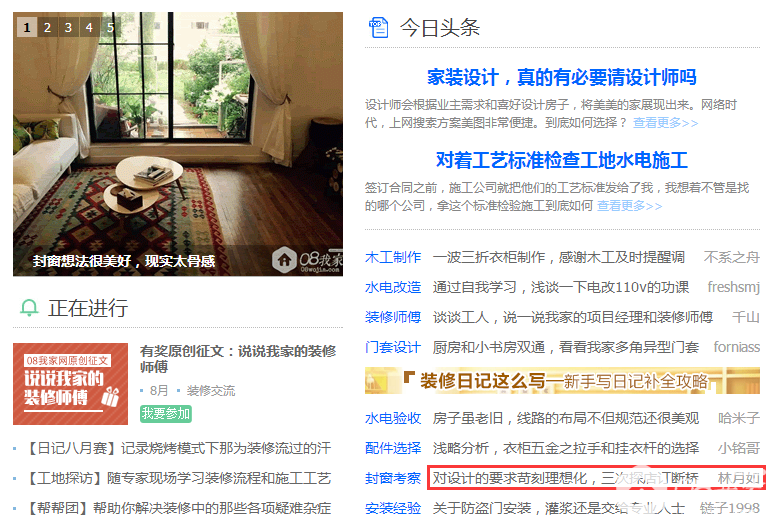Open headline 家装设计，真的有必要请设计师吗
Viewport: 771px width, 525px height.
562,78
